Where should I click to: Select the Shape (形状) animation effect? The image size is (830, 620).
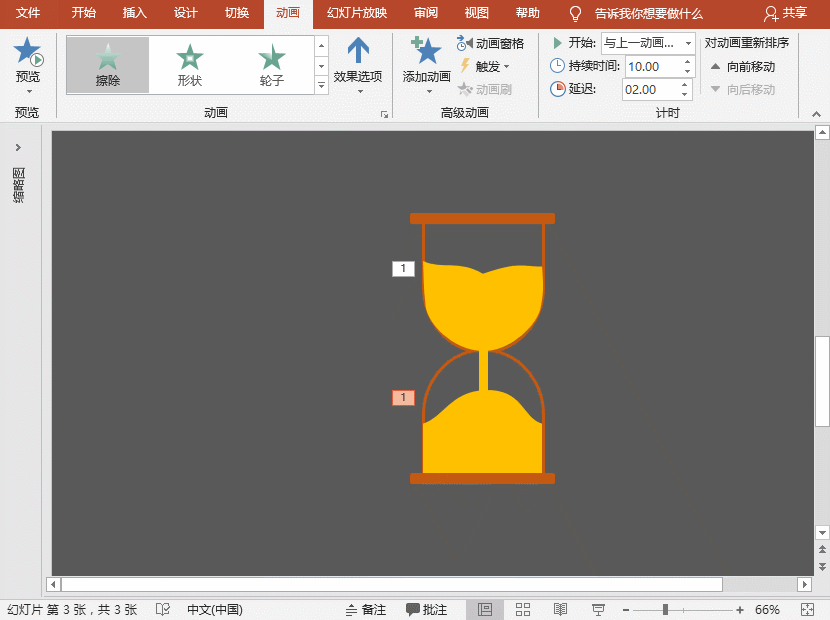[190, 65]
